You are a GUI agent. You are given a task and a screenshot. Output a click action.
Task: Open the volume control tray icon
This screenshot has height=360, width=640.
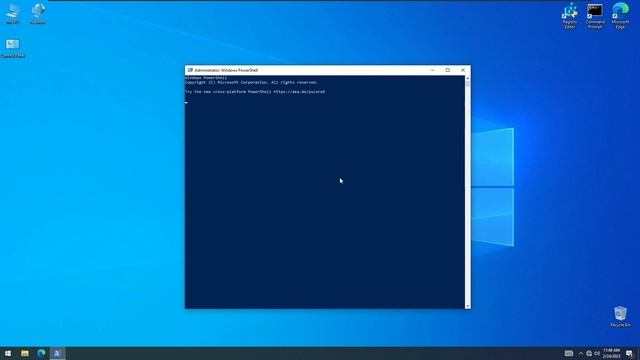(x=597, y=353)
